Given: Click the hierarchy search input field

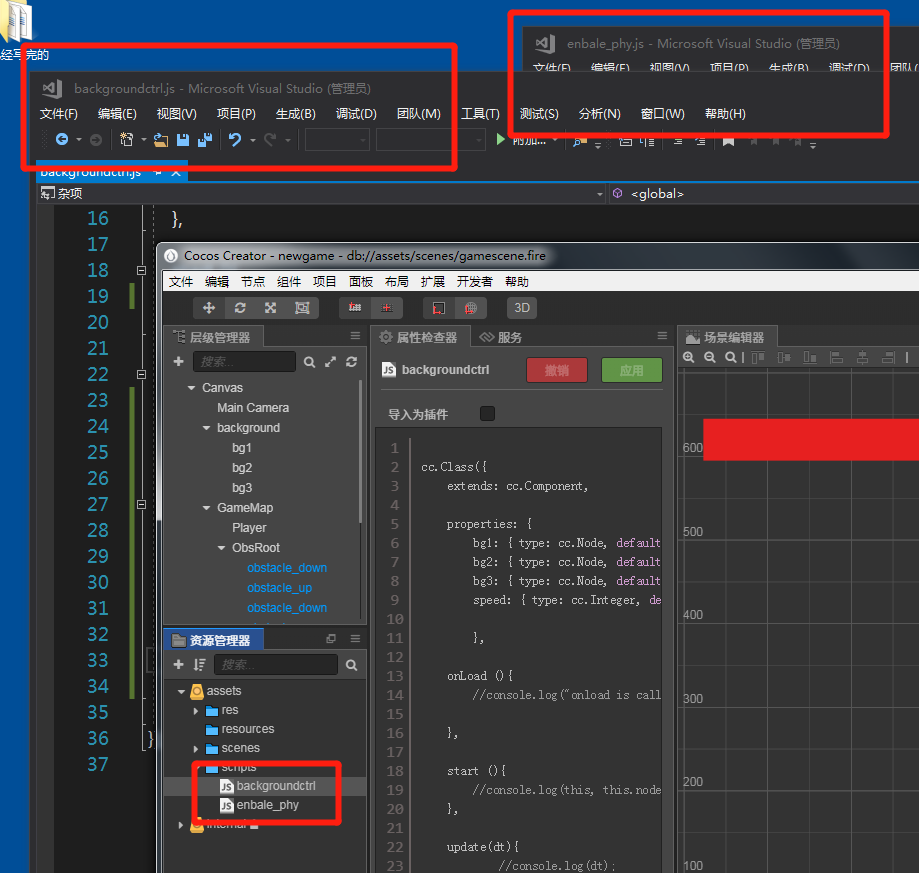Looking at the screenshot, I should pyautogui.click(x=245, y=362).
